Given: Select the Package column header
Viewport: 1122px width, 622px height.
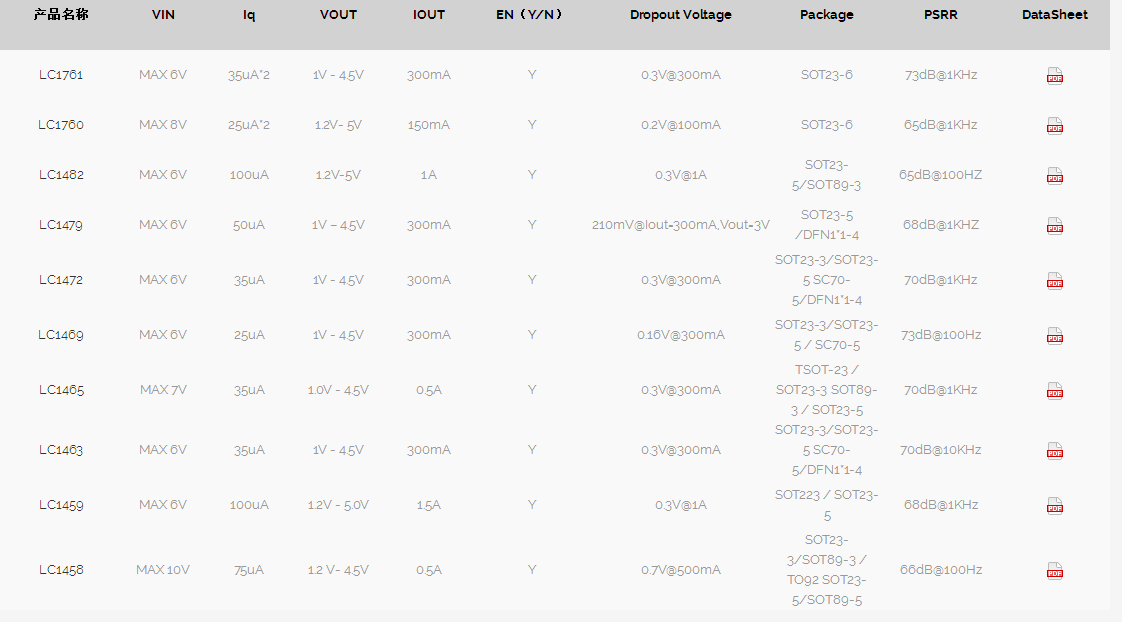Looking at the screenshot, I should coord(826,14).
